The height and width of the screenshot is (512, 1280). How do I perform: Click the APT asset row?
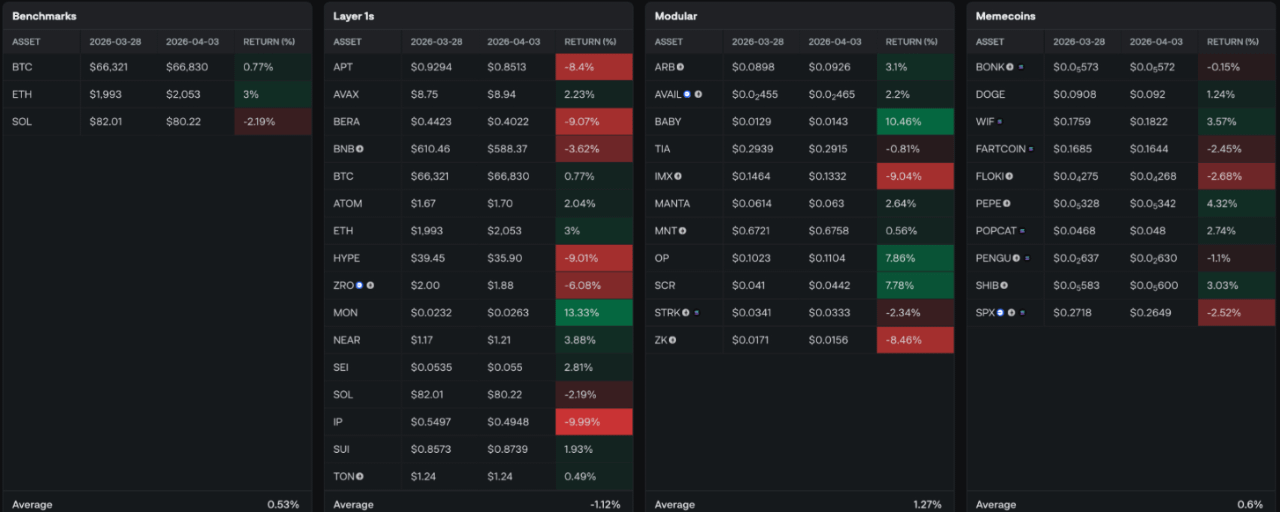click(478, 67)
